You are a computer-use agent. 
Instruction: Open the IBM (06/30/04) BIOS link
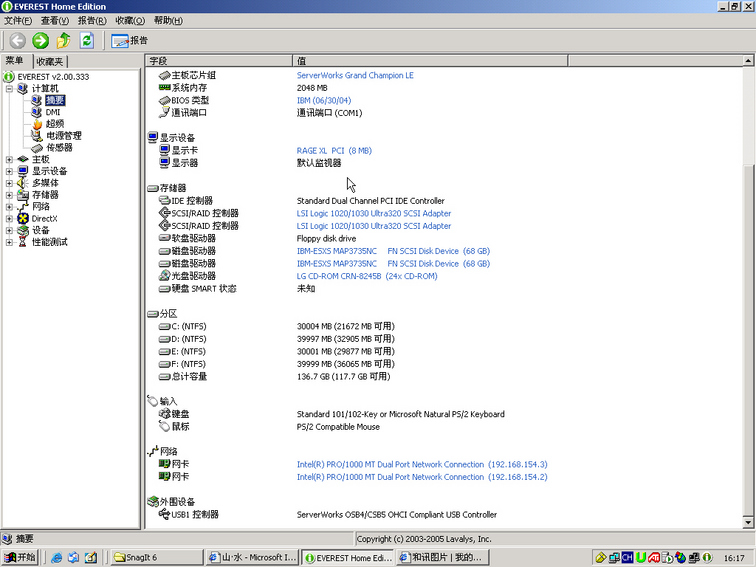pos(324,100)
